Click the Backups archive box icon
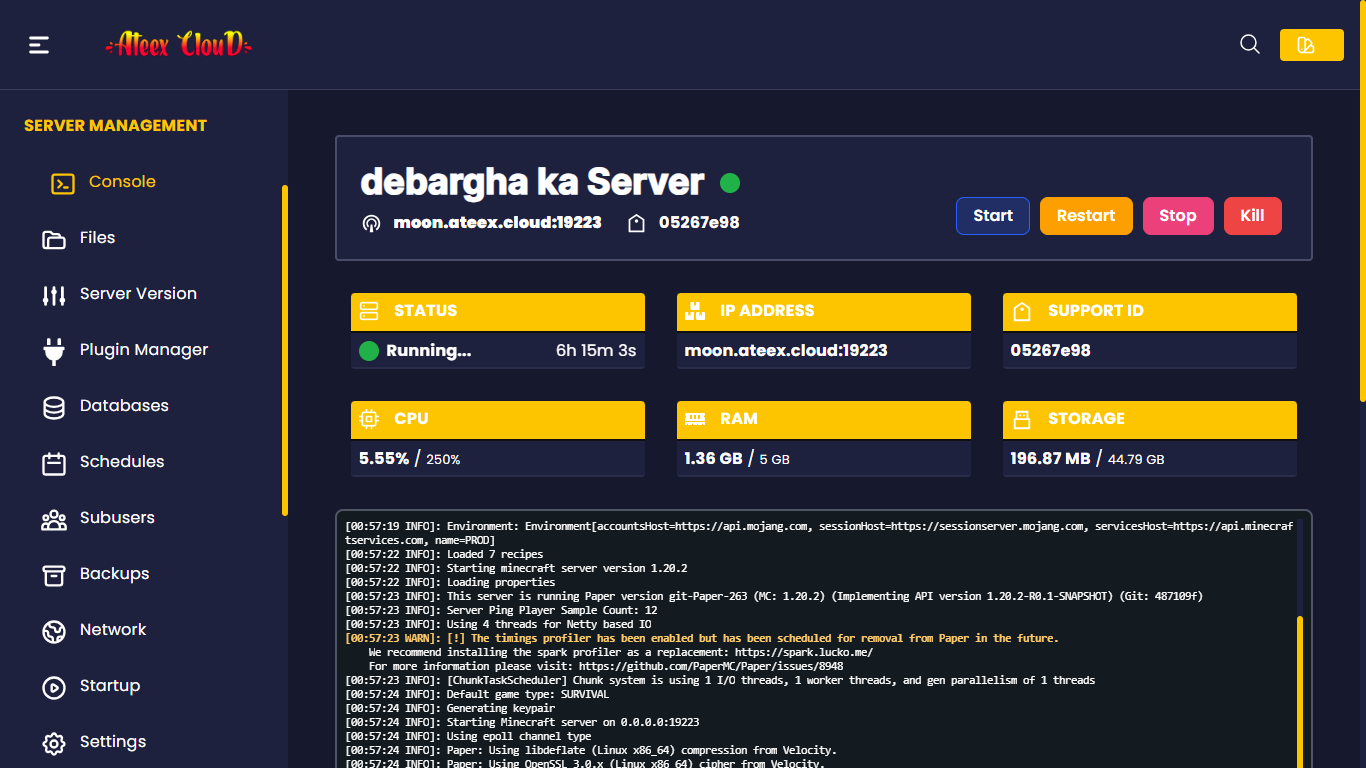This screenshot has width=1366, height=768. click(53, 574)
